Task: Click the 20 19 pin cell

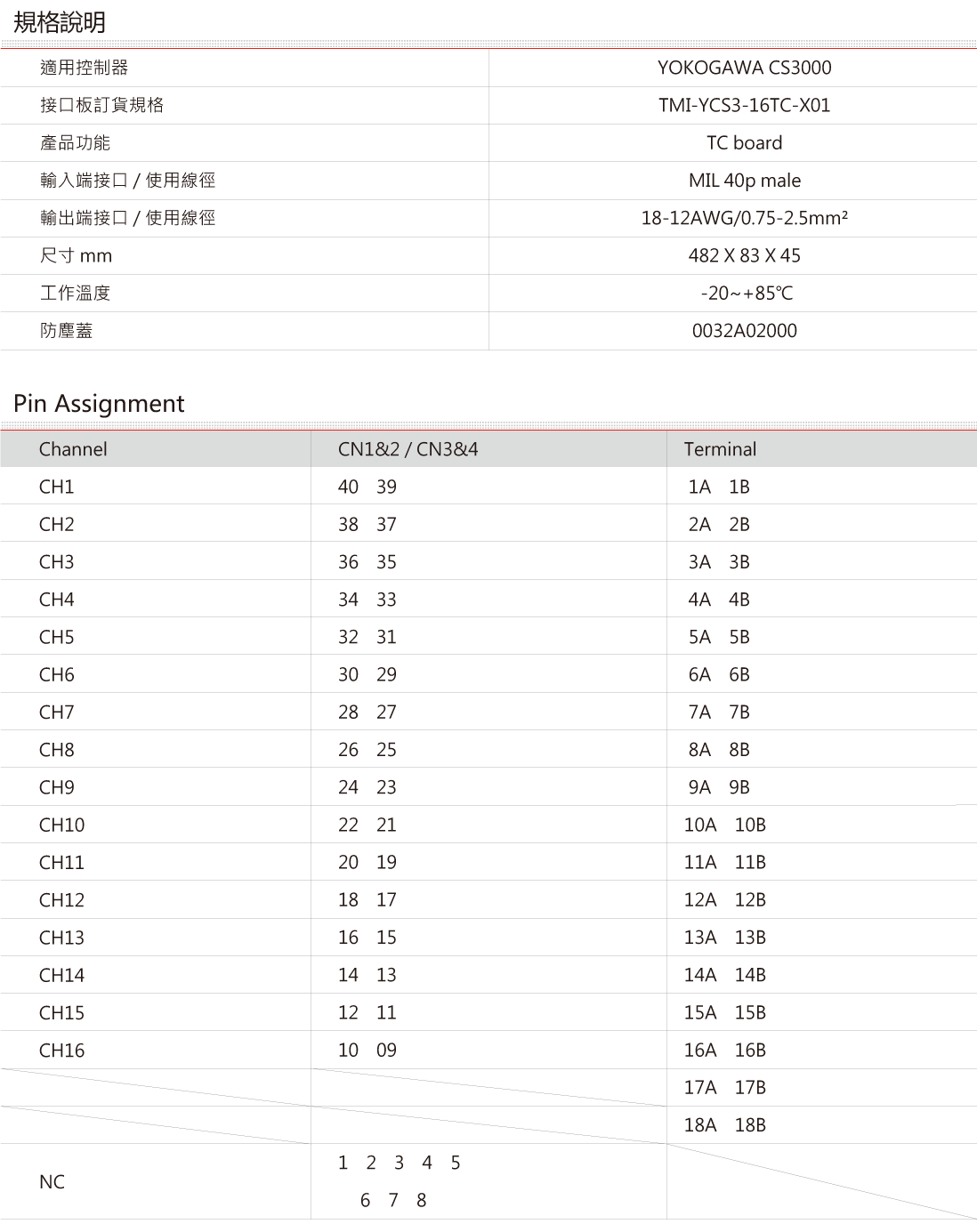Action: (x=367, y=862)
